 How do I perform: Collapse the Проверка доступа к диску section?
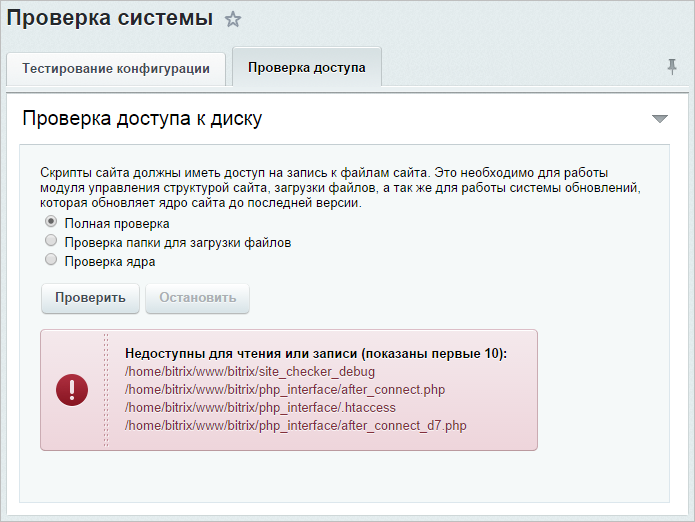(x=660, y=118)
